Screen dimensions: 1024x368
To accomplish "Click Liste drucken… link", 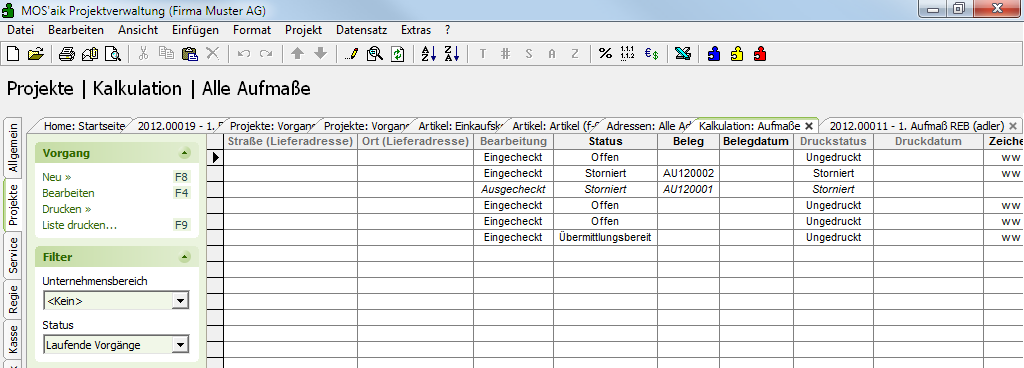I will [x=80, y=225].
